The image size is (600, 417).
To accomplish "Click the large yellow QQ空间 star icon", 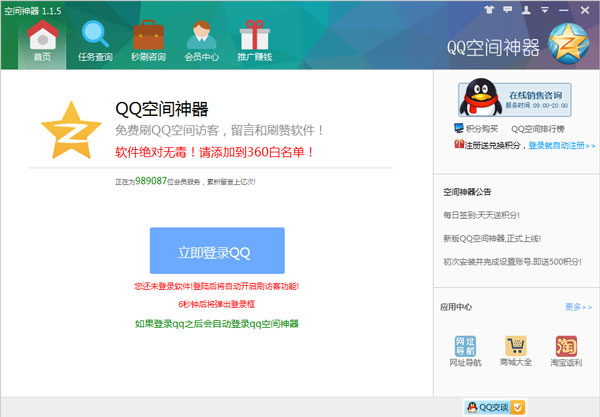I will [x=72, y=130].
